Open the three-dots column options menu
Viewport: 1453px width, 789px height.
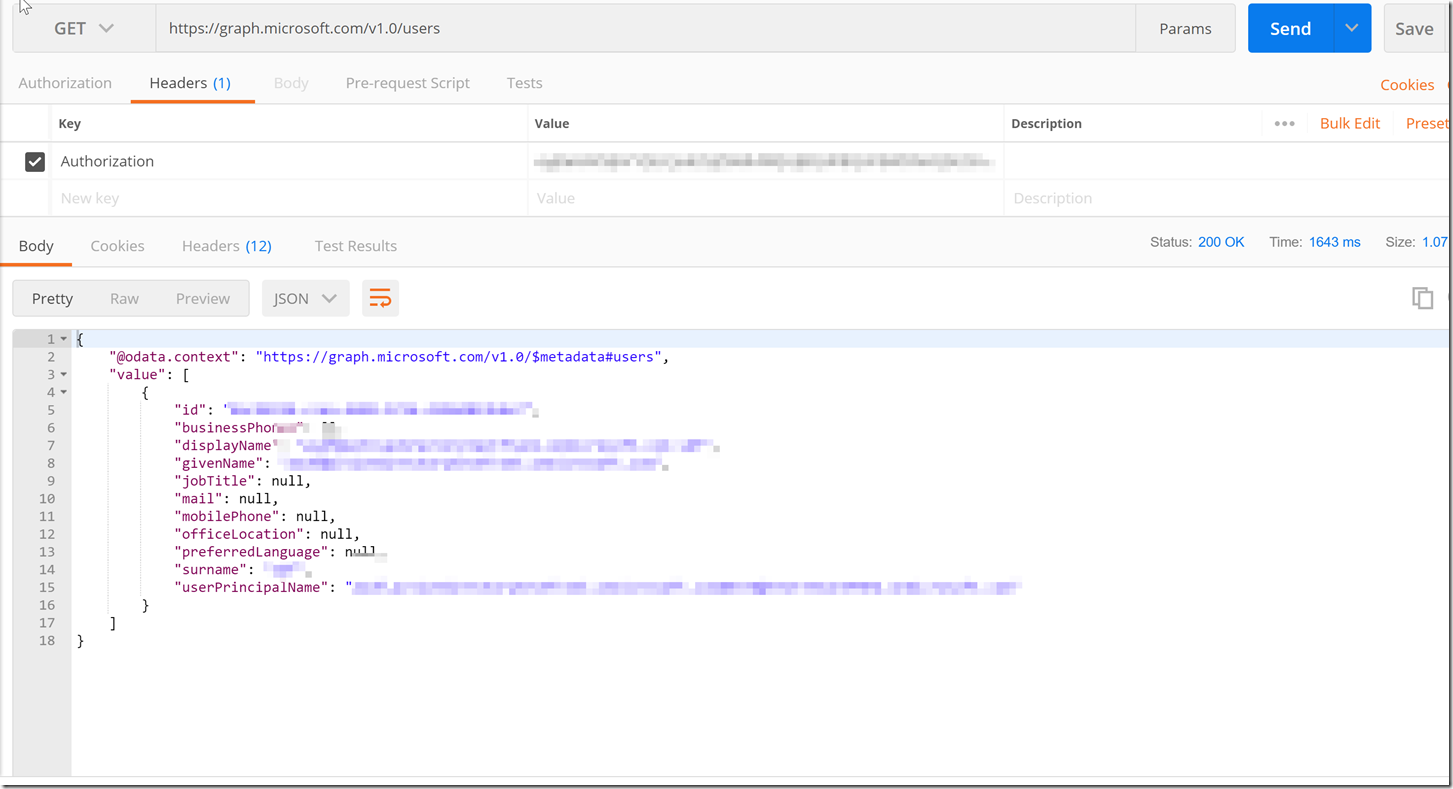click(1285, 123)
